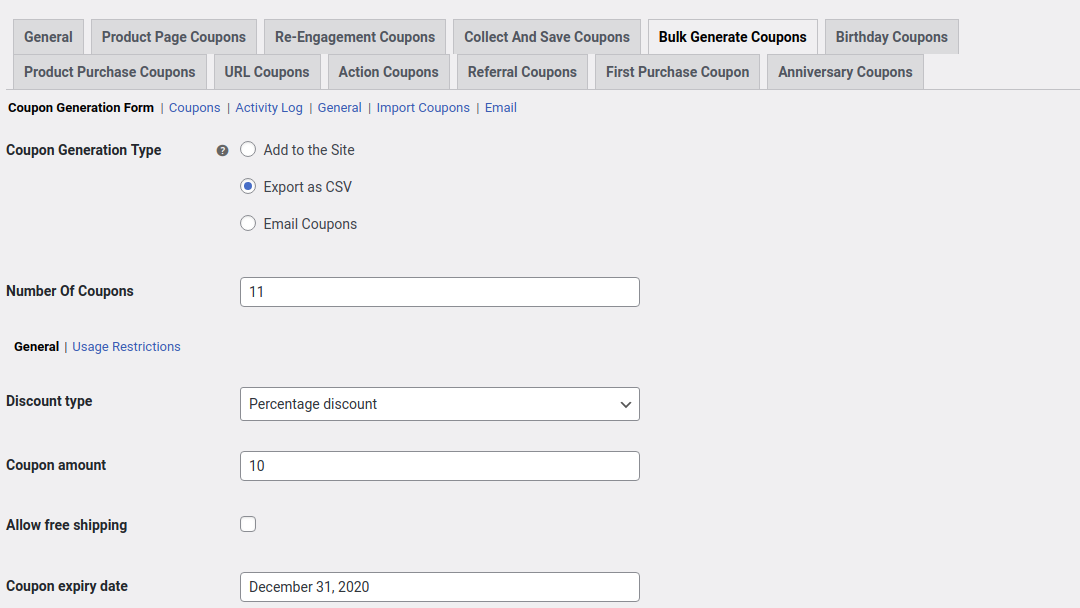The width and height of the screenshot is (1080, 608).
Task: Switch to the Birthday Coupons tab
Action: pos(891,36)
